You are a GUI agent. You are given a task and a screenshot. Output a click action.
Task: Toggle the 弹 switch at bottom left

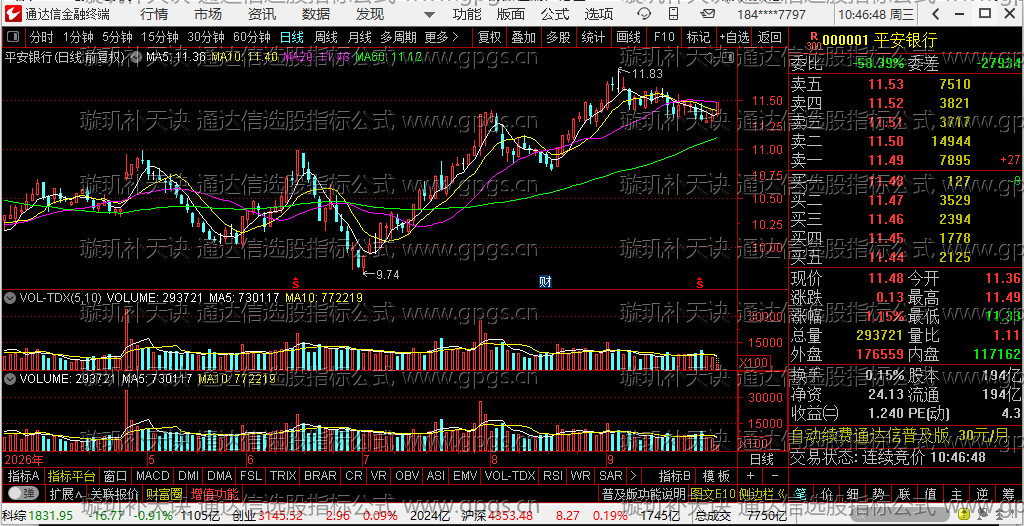pyautogui.click(x=23, y=492)
